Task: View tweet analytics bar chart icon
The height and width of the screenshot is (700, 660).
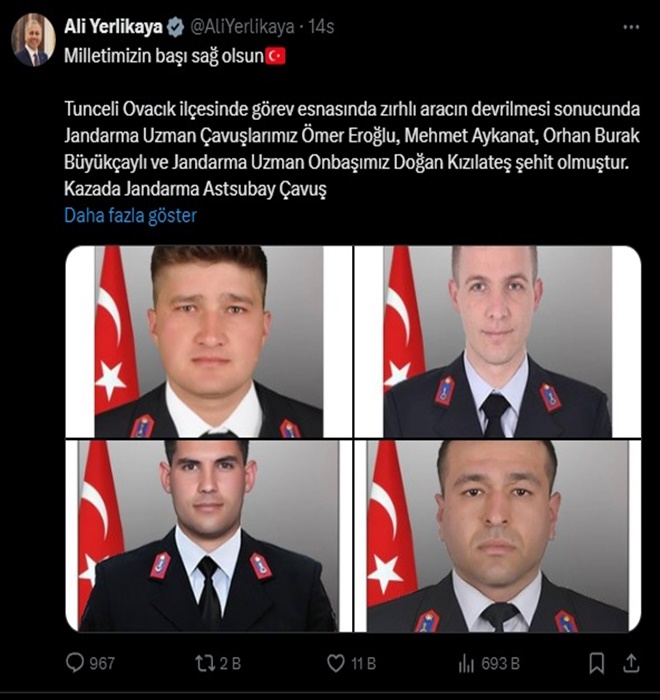Action: [x=466, y=663]
